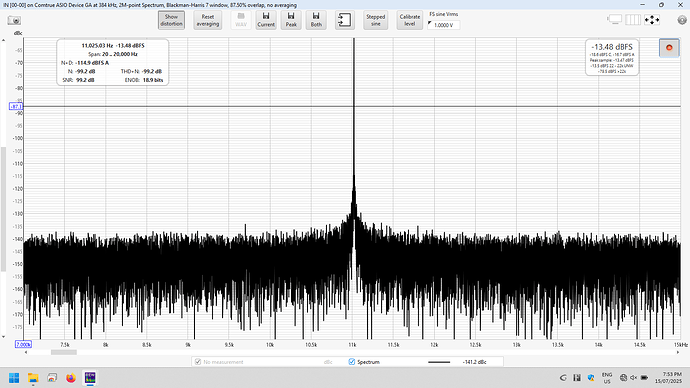Open graph limits four-arrow icon
Screen dimensions: 690x388
point(652,20)
